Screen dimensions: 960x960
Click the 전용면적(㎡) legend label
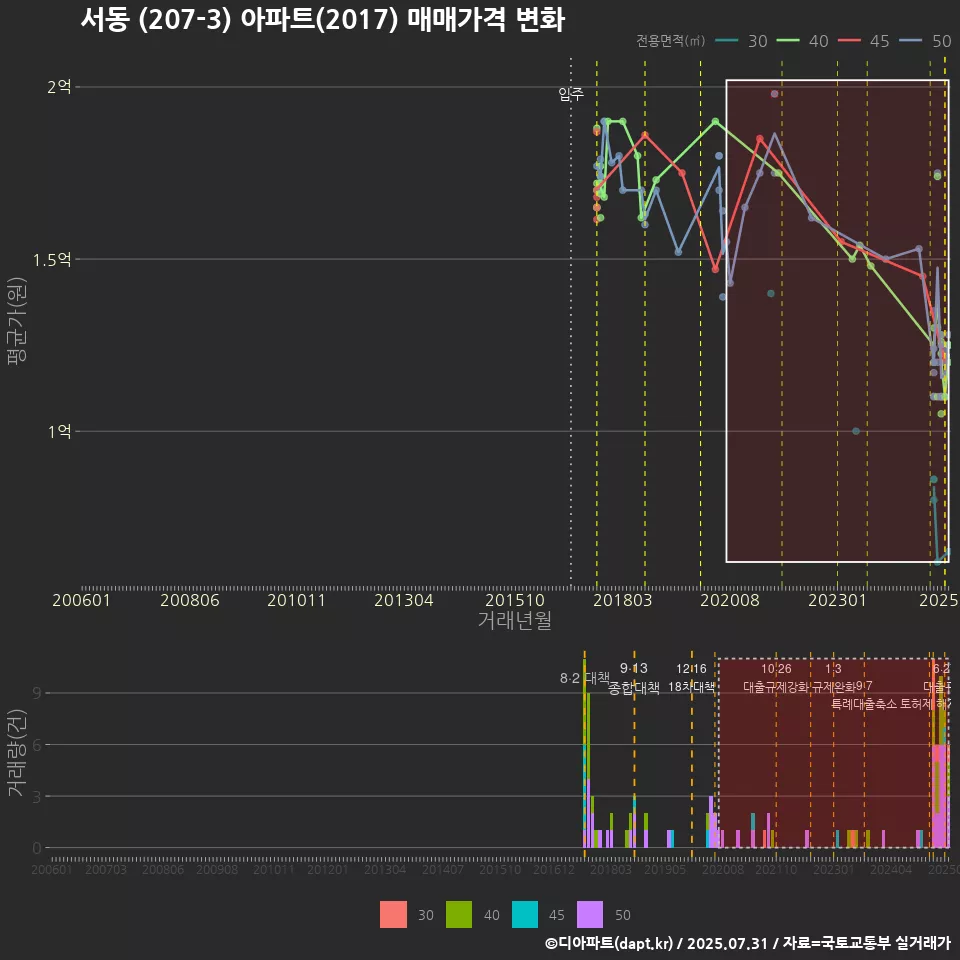[670, 41]
